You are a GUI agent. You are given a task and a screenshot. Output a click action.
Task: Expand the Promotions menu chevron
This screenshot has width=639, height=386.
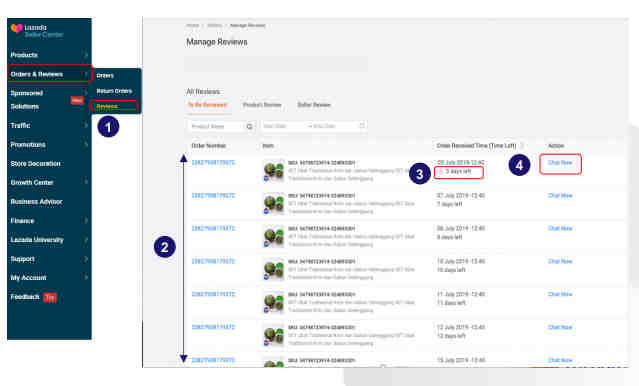86,145
